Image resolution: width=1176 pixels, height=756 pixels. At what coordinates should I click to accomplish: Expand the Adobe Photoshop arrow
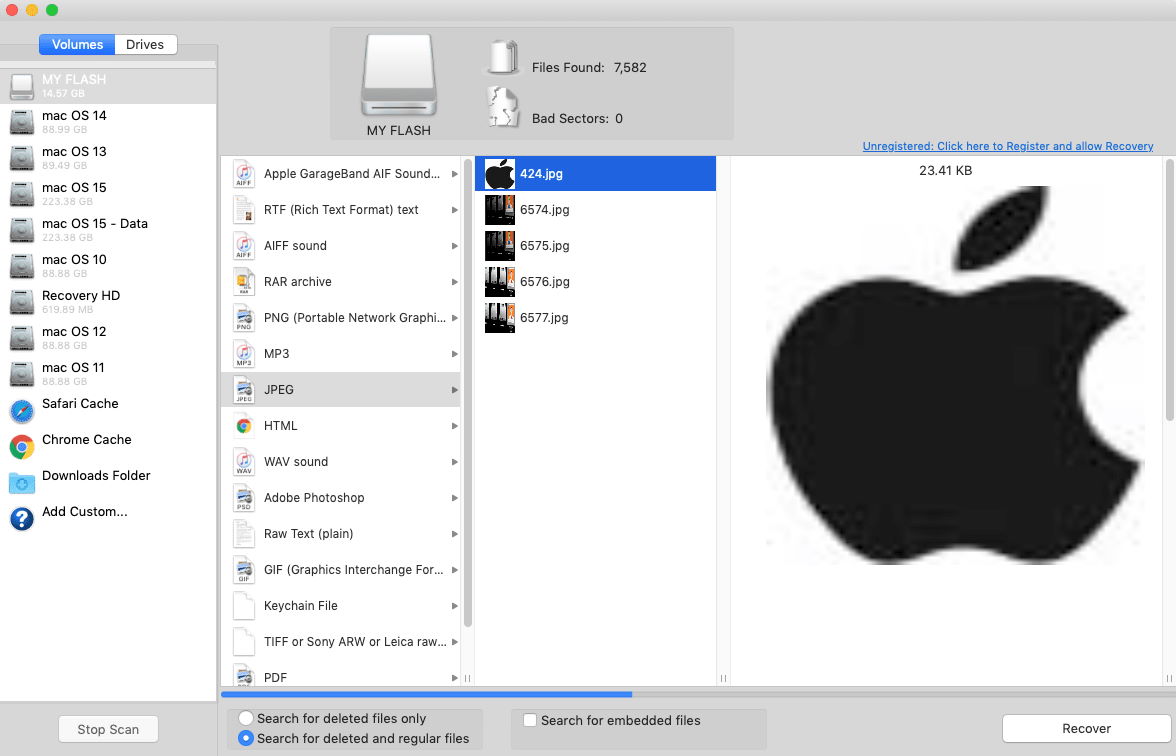[x=454, y=498]
